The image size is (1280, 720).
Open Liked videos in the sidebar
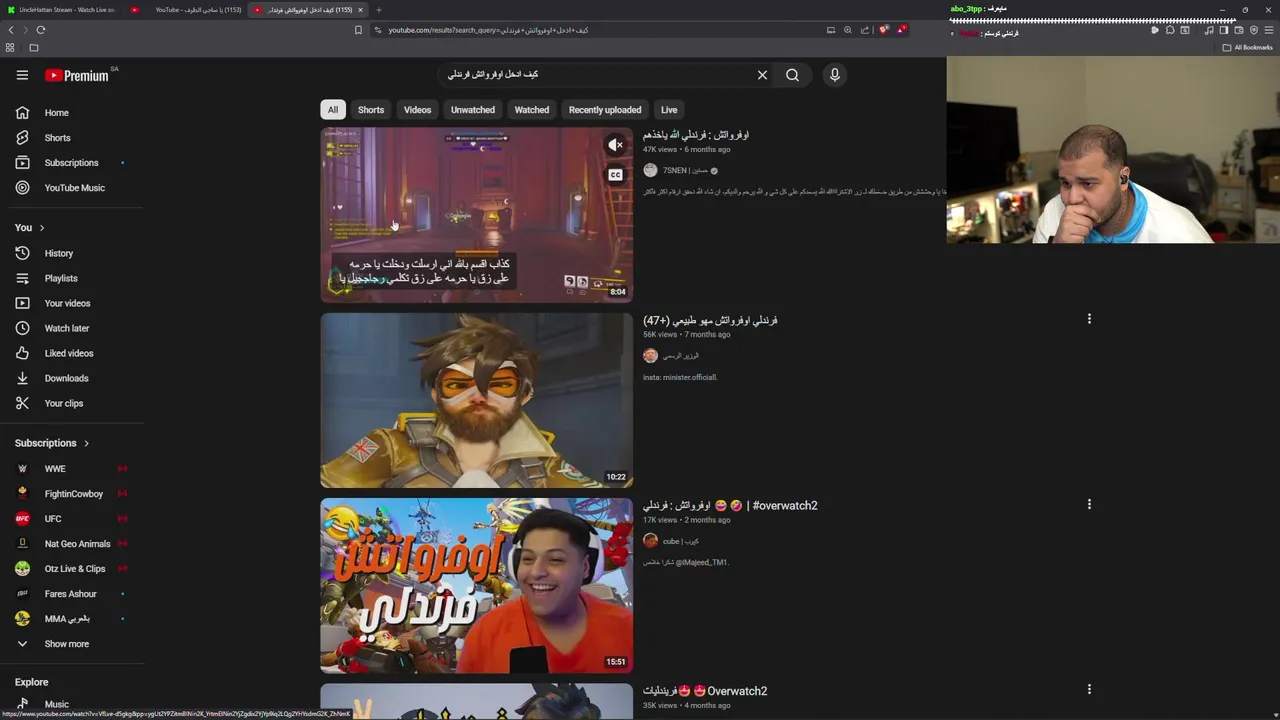70,353
